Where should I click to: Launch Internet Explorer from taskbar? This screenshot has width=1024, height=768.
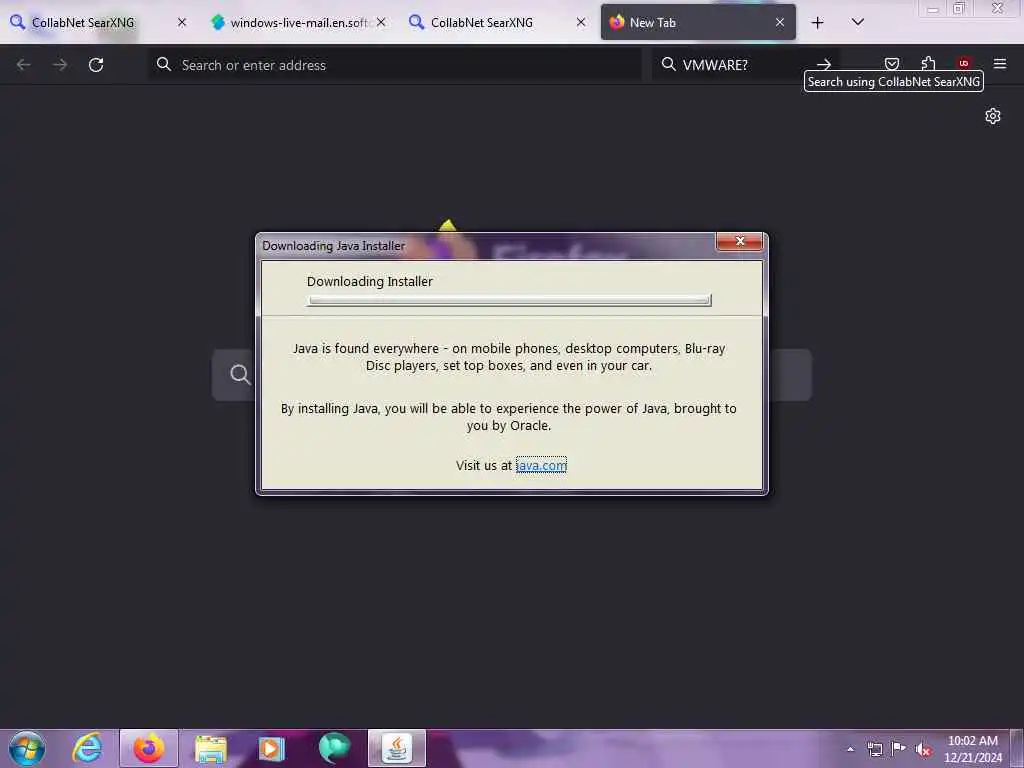pos(88,748)
